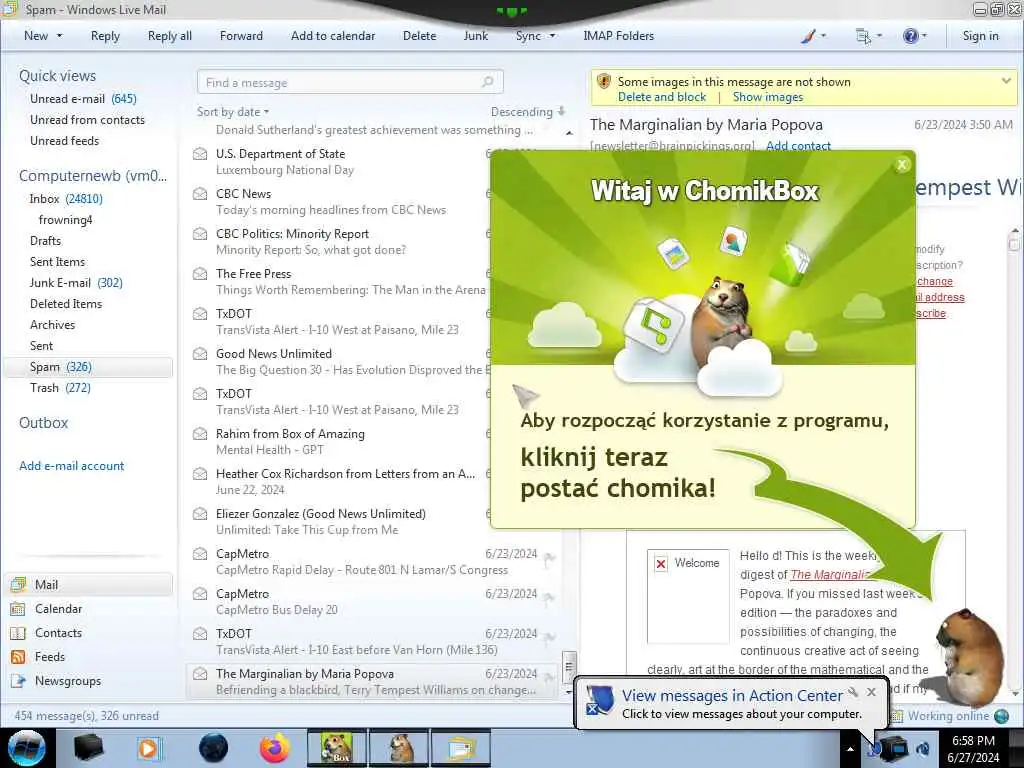Screen dimensions: 1024x768
Task: Open the Deleted Items folder
Action: tap(66, 304)
